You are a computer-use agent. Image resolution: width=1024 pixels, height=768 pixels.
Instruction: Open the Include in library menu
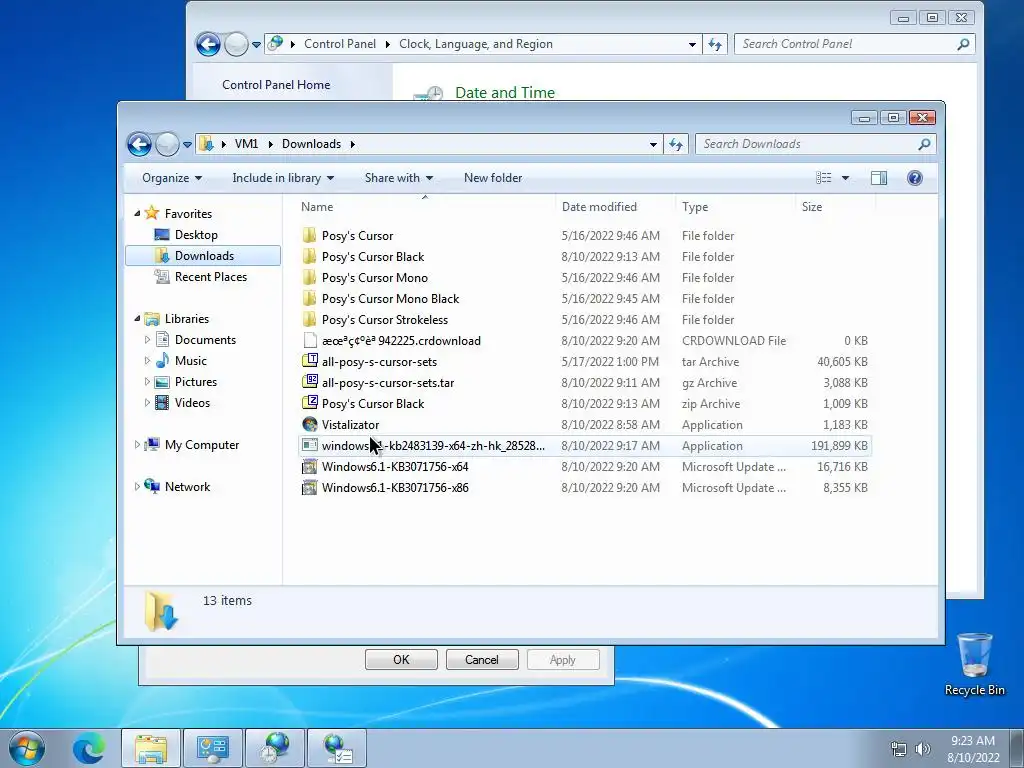283,178
